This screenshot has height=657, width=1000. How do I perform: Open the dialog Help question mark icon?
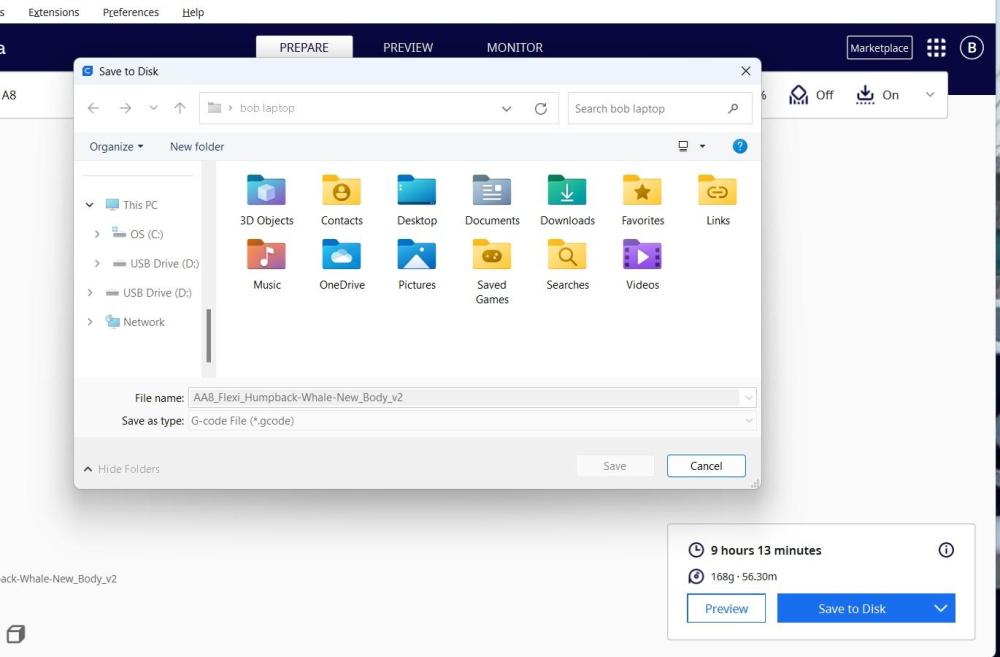(x=740, y=146)
